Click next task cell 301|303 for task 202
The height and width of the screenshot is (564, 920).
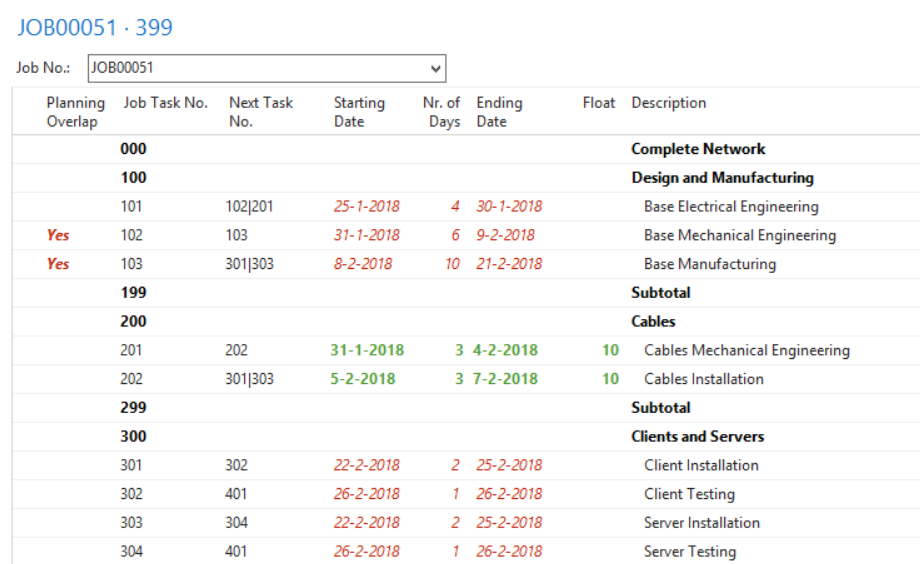click(249, 379)
